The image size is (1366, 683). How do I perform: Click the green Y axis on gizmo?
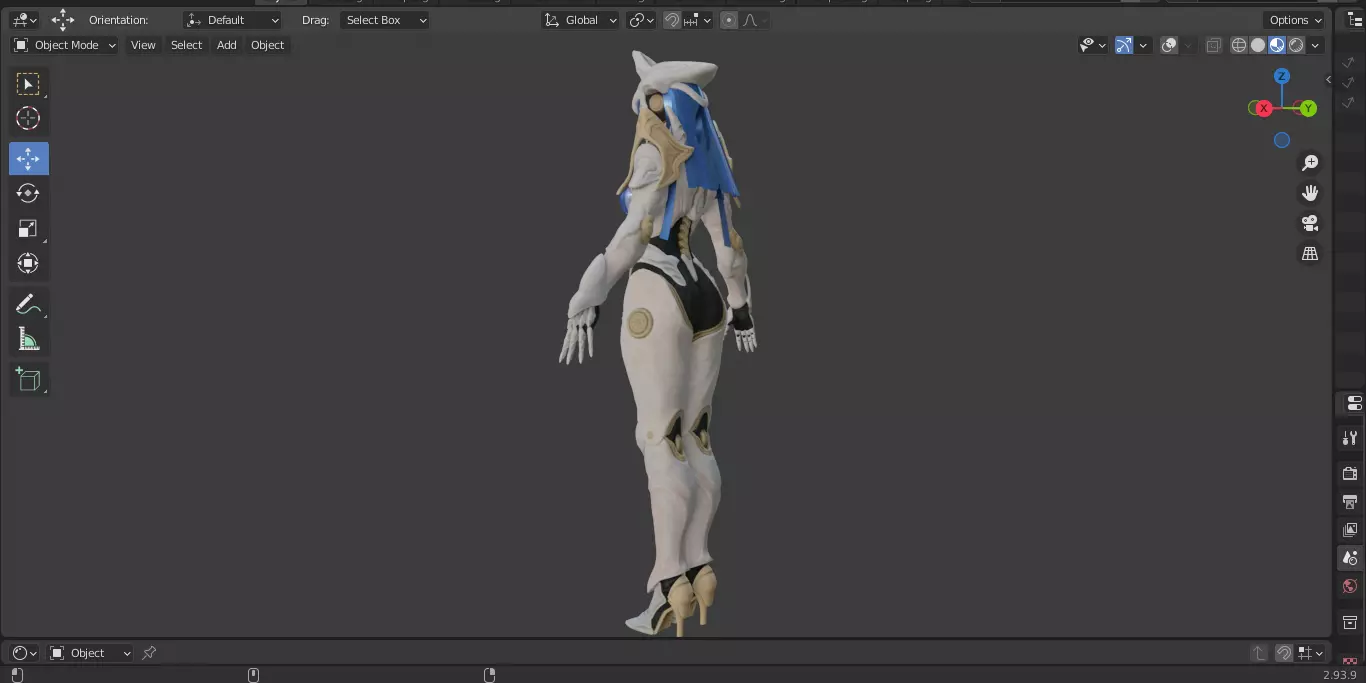(x=1308, y=108)
